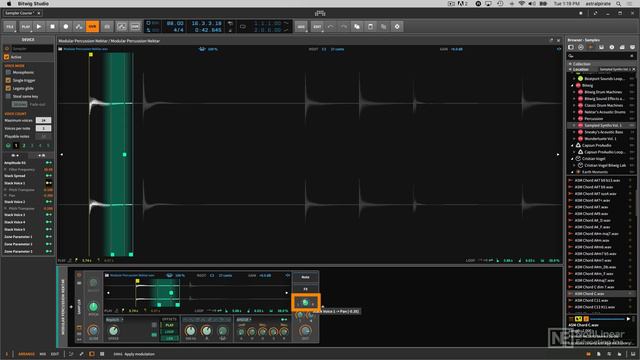The height and width of the screenshot is (360, 640).
Task: Click the Duplicate icon in toolbar
Action: pyautogui.click(x=384, y=27)
